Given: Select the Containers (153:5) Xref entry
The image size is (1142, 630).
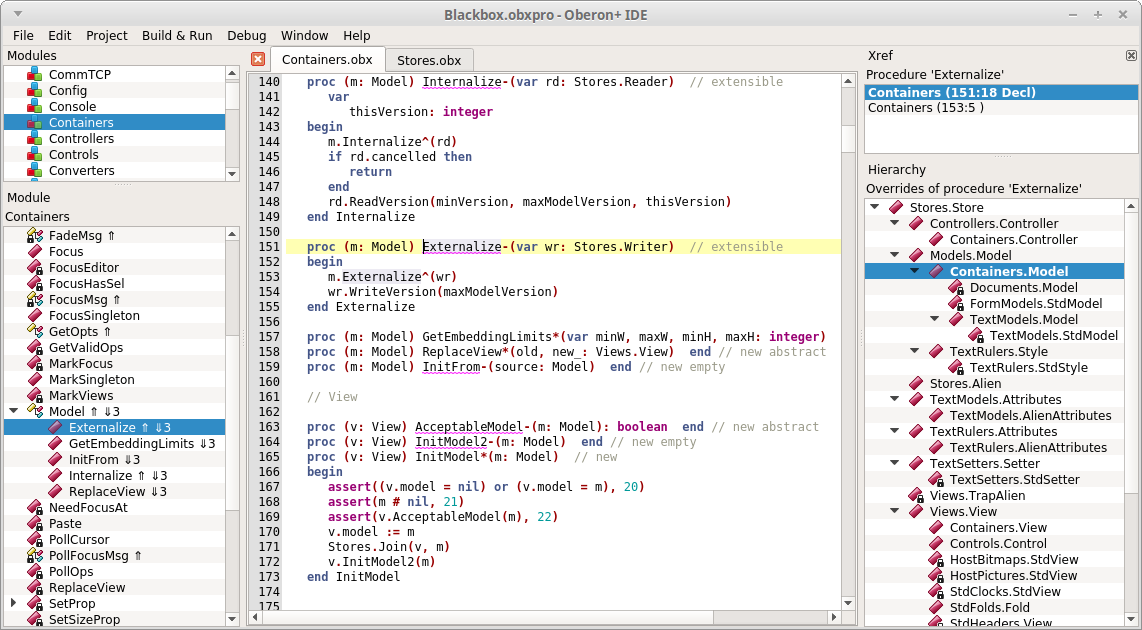Looking at the screenshot, I should tap(929, 107).
